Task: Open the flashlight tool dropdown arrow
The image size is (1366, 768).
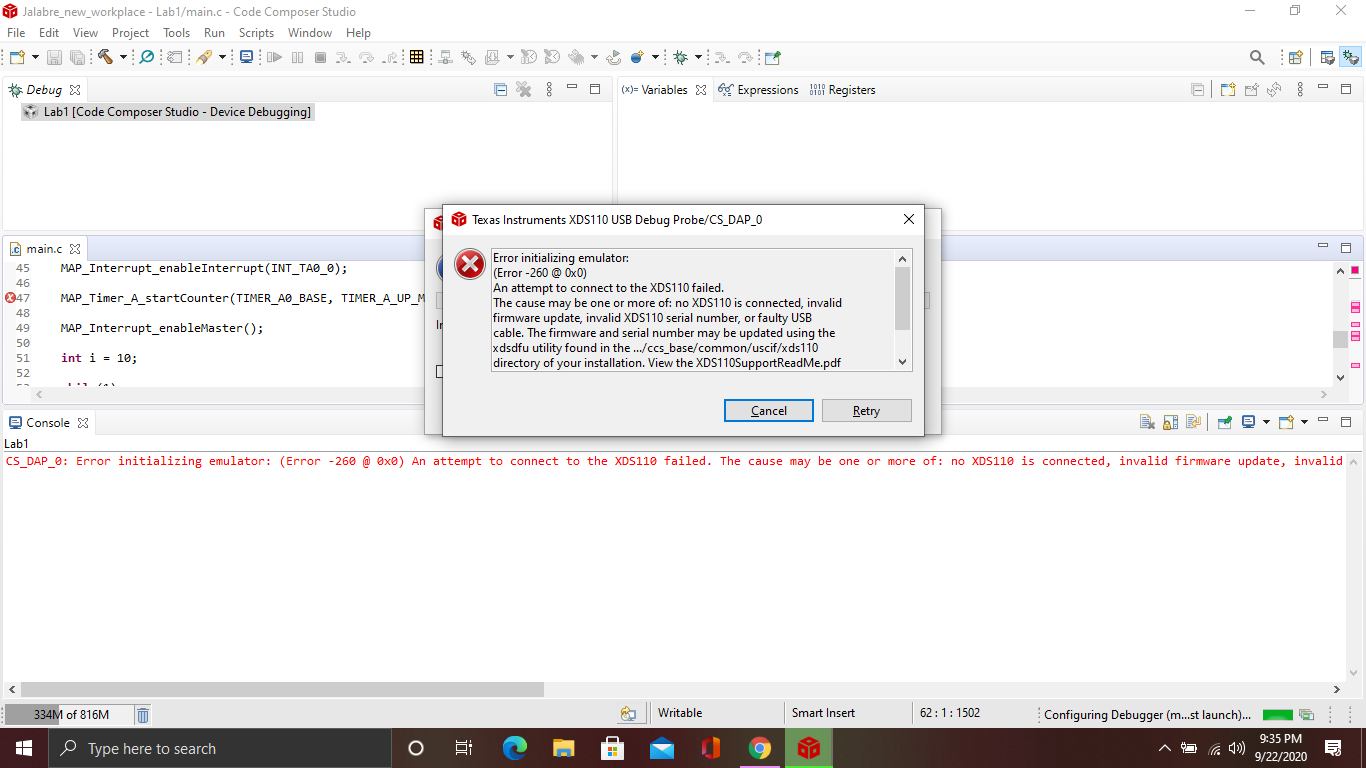Action: [x=222, y=57]
